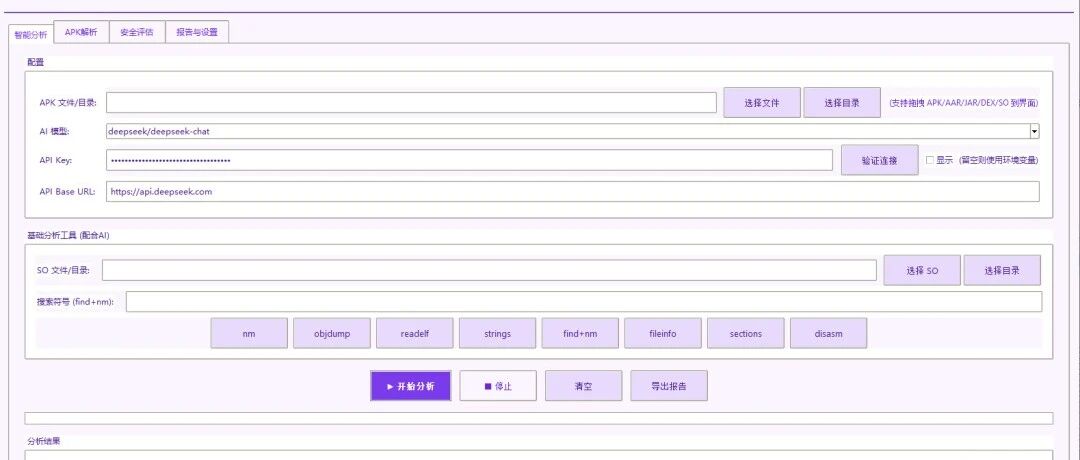This screenshot has height=460, width=1080.
Task: Switch to the 智能分析 tab
Action: 31,34
